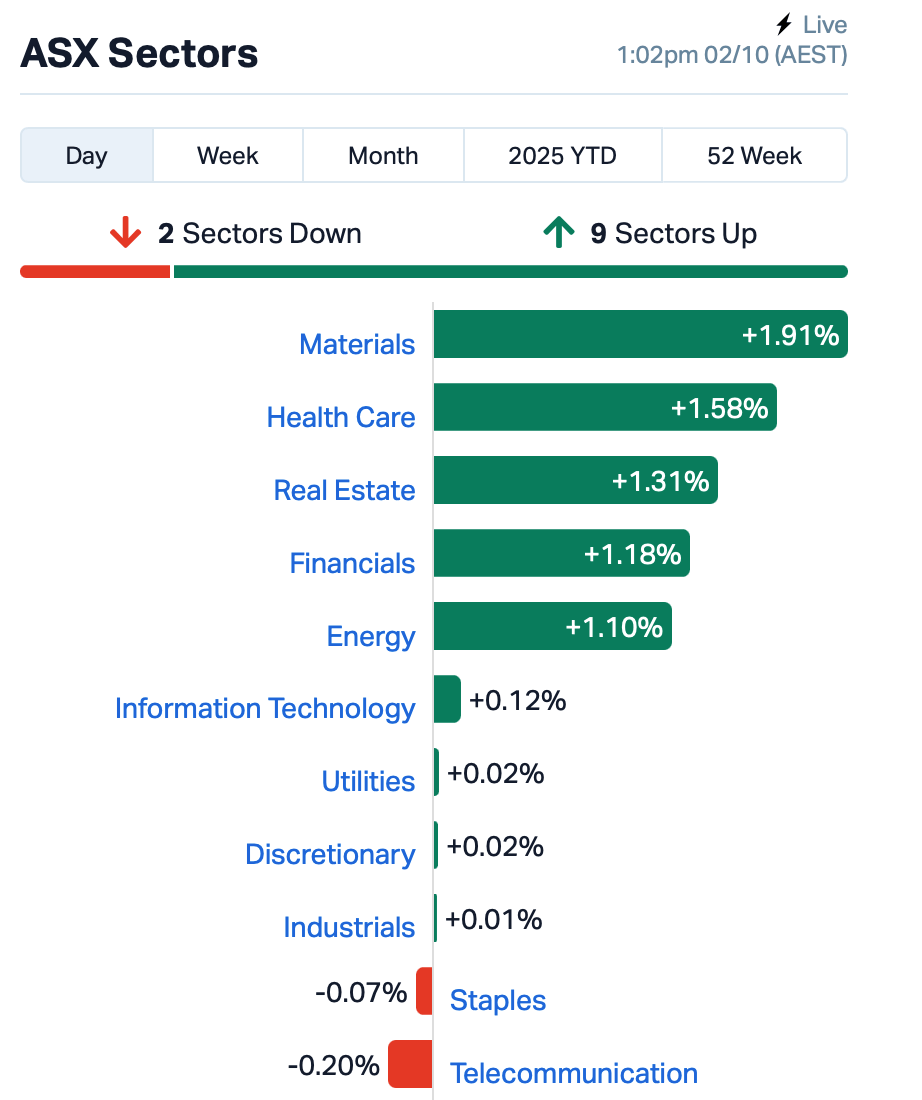
Task: Show the 2025 YTD performance tab
Action: tap(562, 156)
